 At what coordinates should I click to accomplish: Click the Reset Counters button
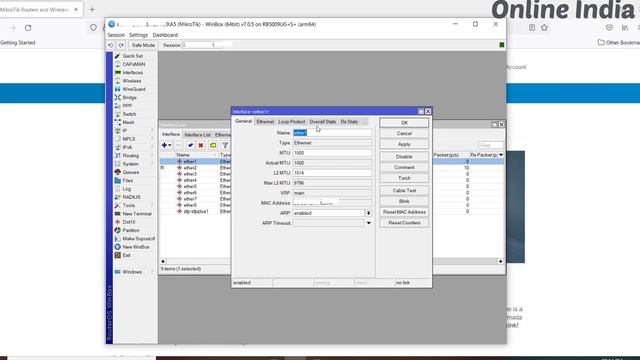404,223
